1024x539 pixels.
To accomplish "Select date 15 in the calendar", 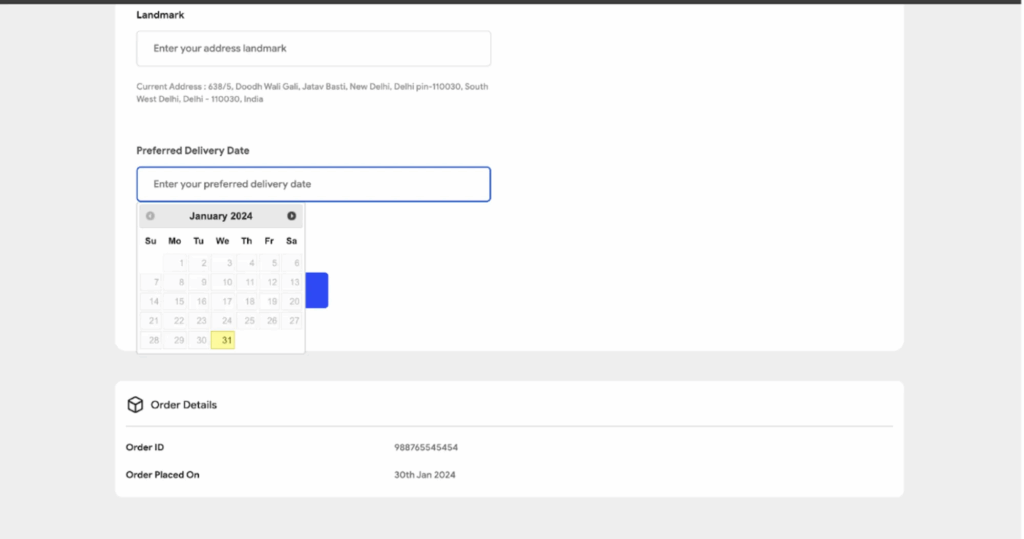I will click(x=178, y=301).
